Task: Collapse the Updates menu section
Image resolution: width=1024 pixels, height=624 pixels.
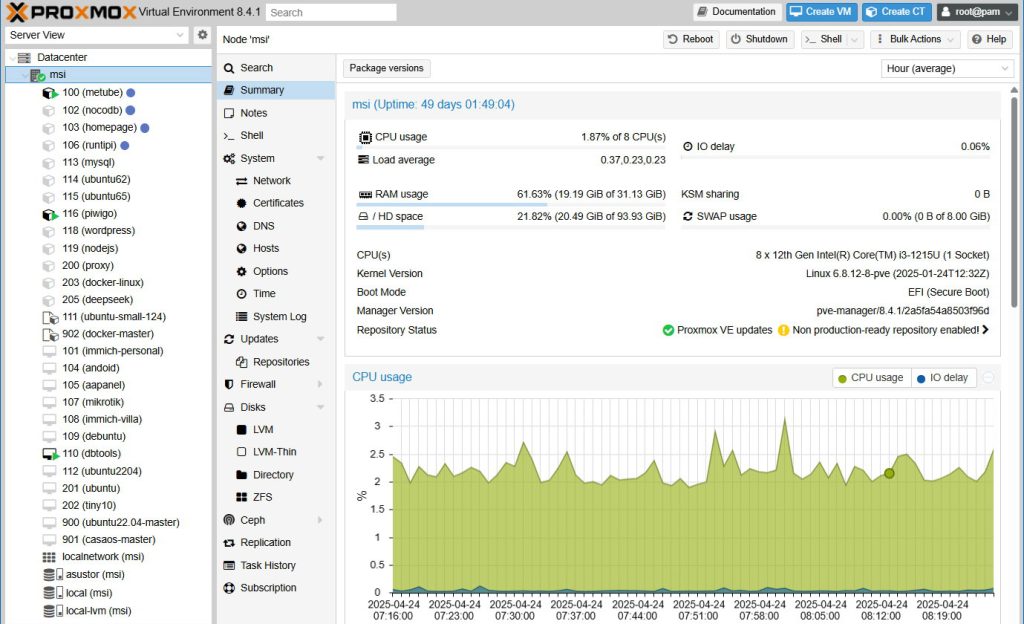Action: coord(320,339)
